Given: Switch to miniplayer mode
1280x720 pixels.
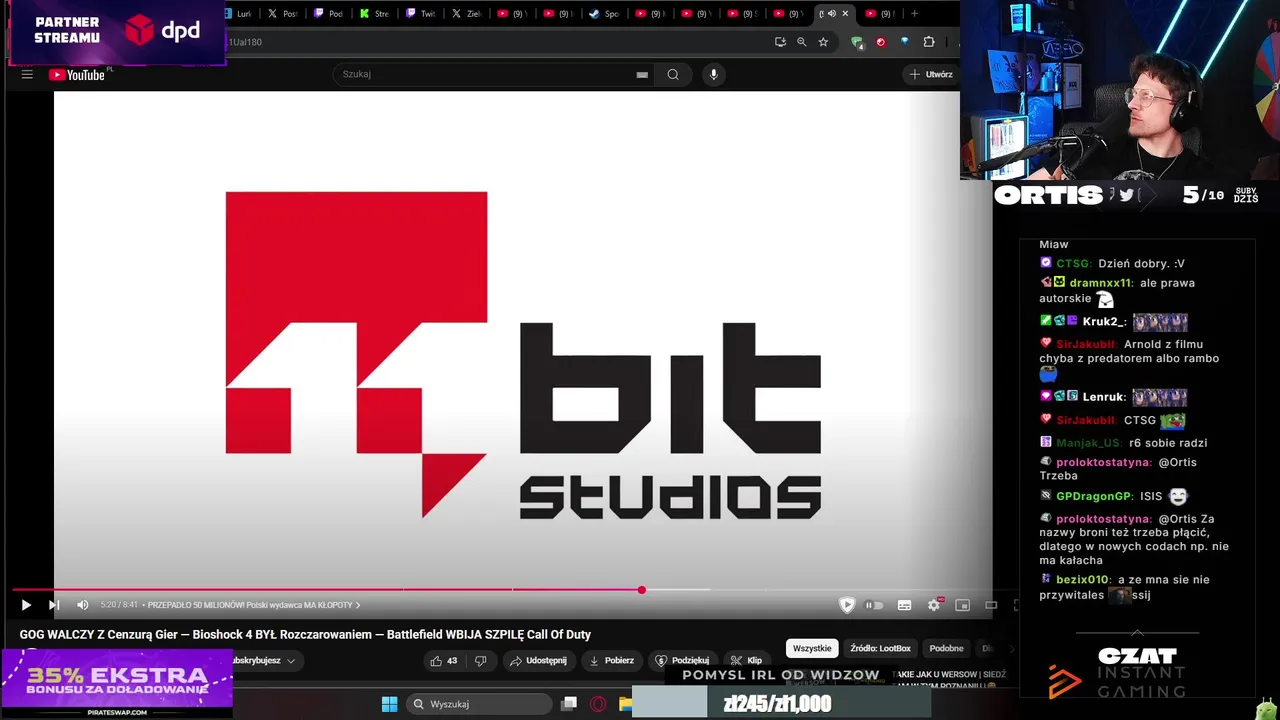Looking at the screenshot, I should click(963, 605).
